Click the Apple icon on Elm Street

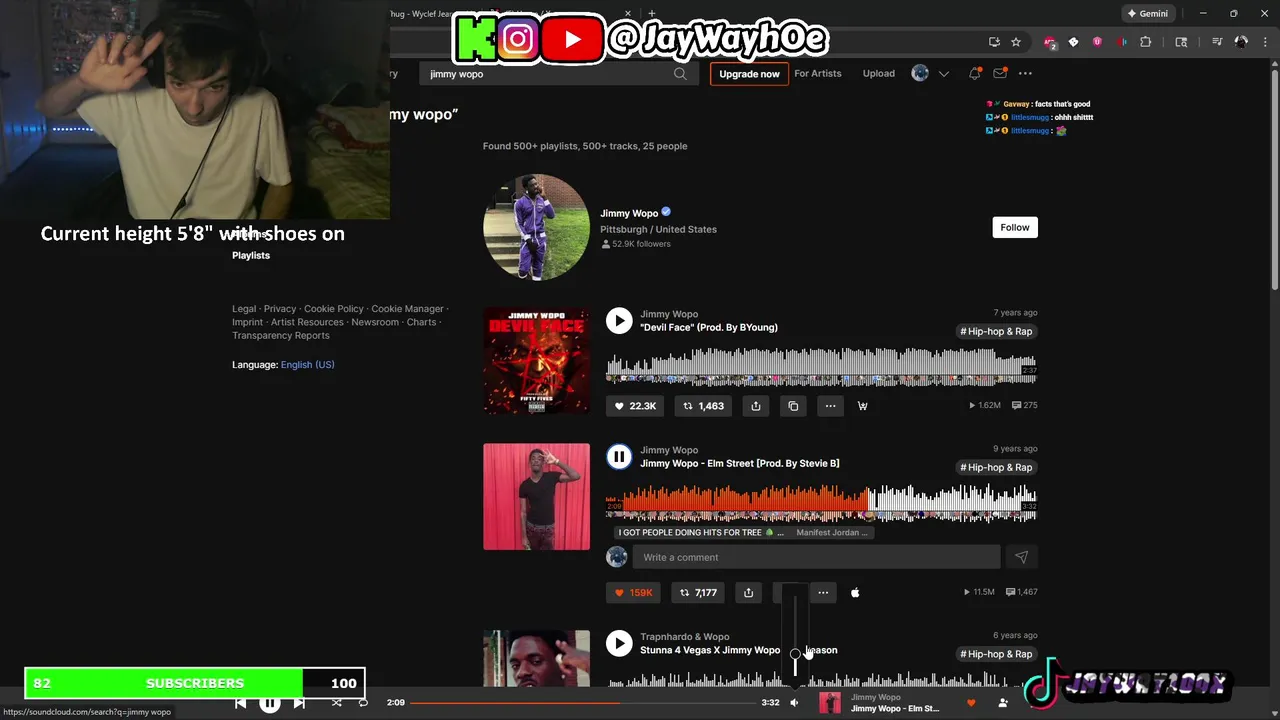coord(855,592)
